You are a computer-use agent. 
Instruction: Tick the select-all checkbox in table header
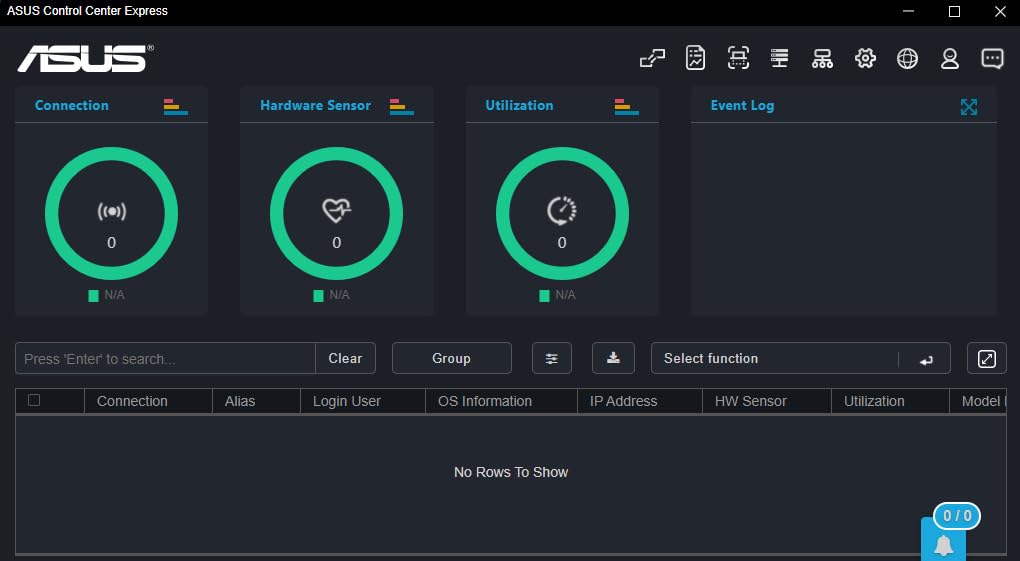pyautogui.click(x=34, y=400)
